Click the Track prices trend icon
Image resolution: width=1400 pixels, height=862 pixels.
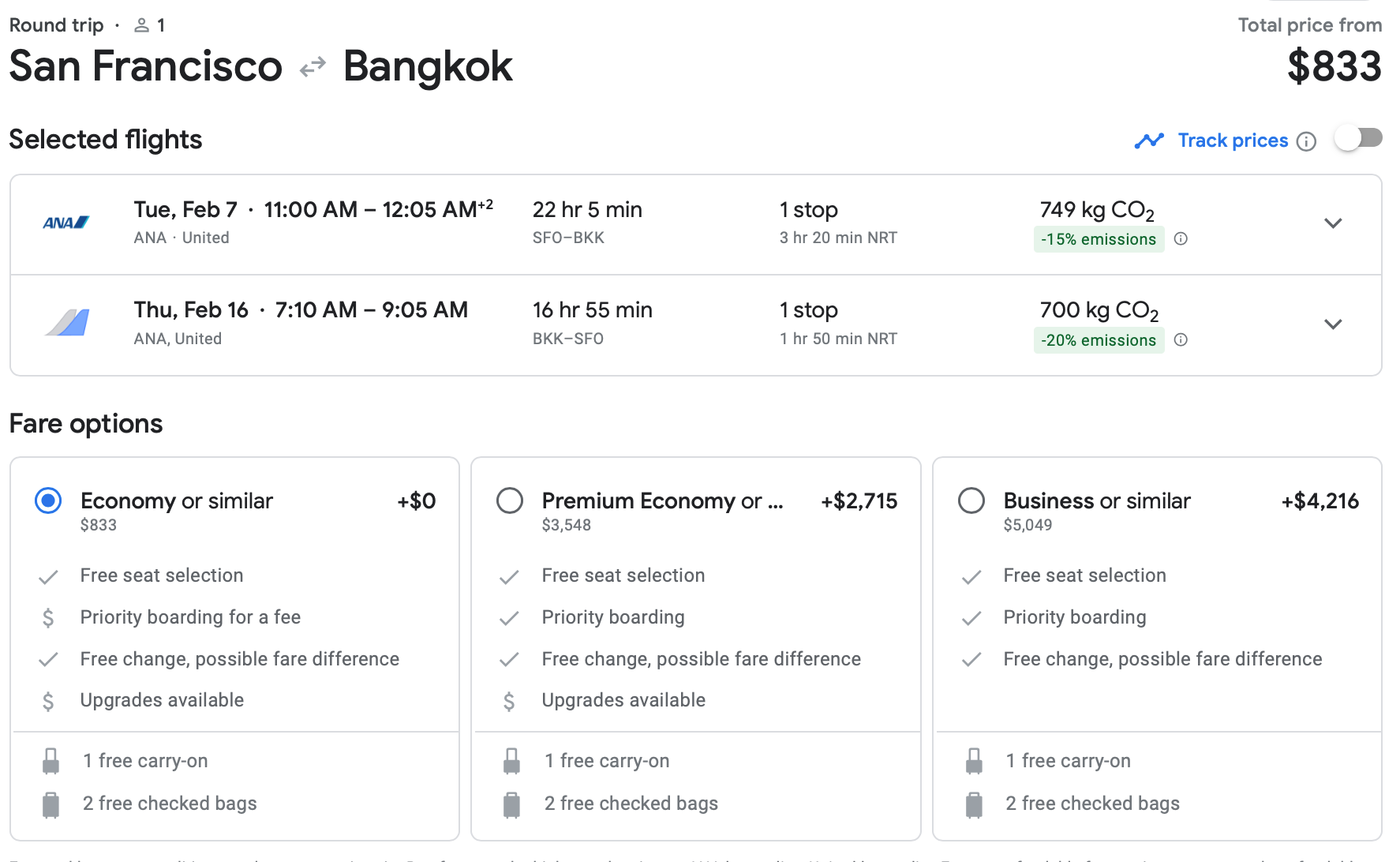click(x=1149, y=141)
